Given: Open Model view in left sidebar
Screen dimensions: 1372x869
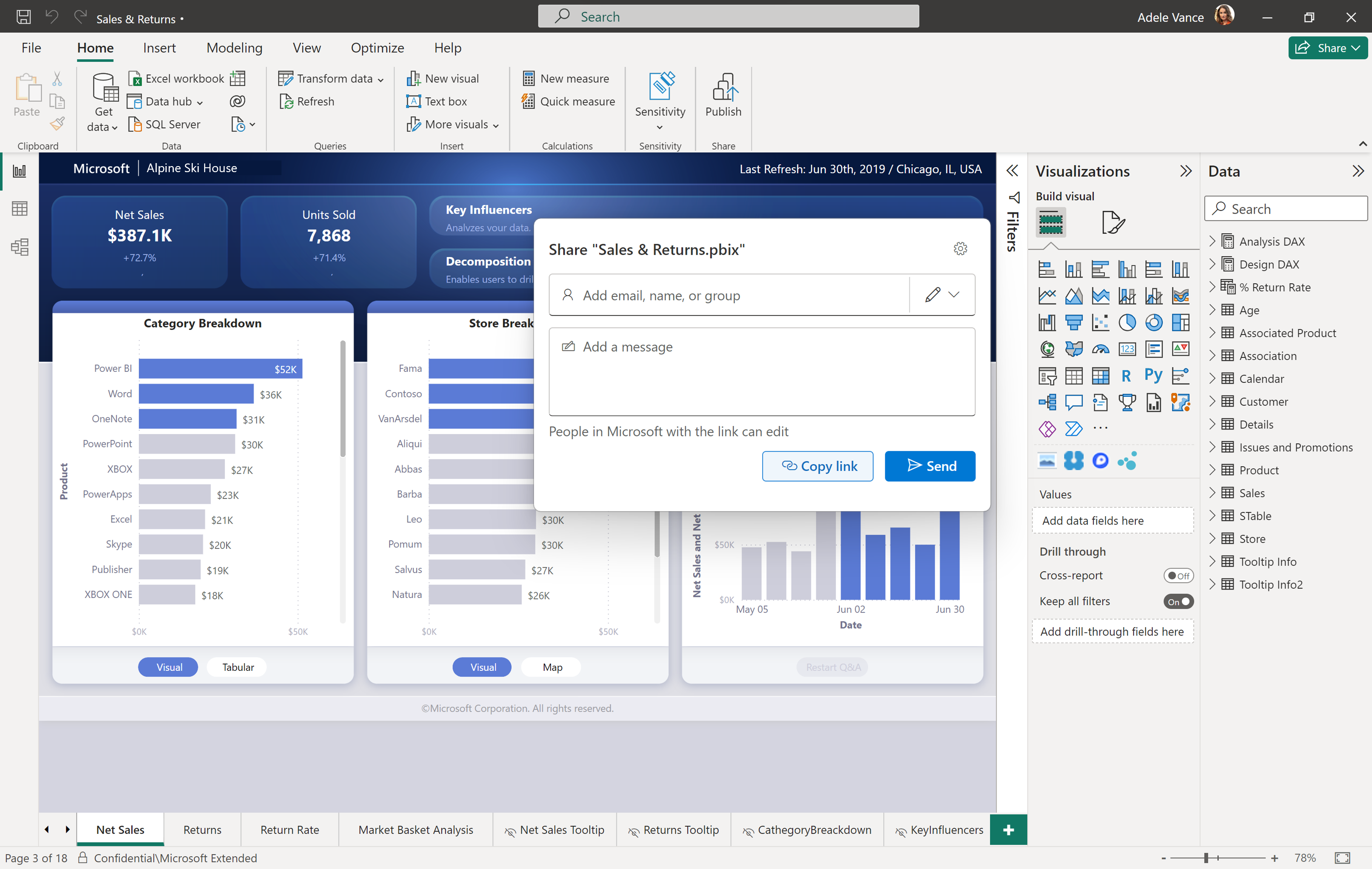Looking at the screenshot, I should [19, 247].
